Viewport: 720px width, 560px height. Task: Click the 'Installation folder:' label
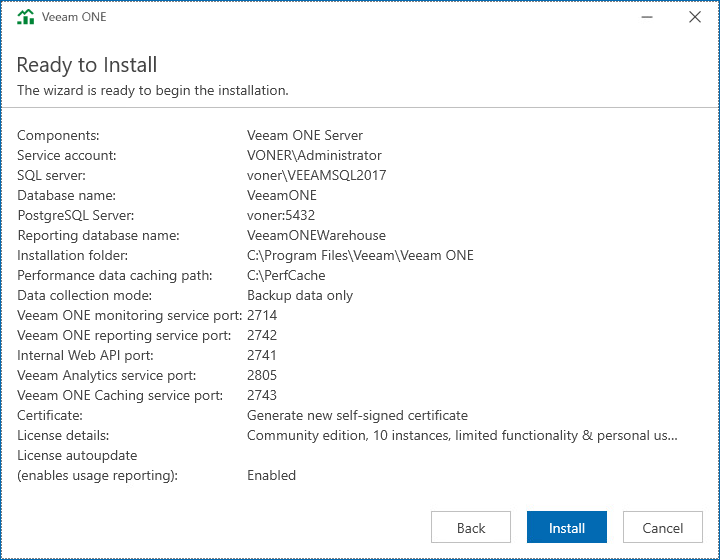click(x=73, y=255)
